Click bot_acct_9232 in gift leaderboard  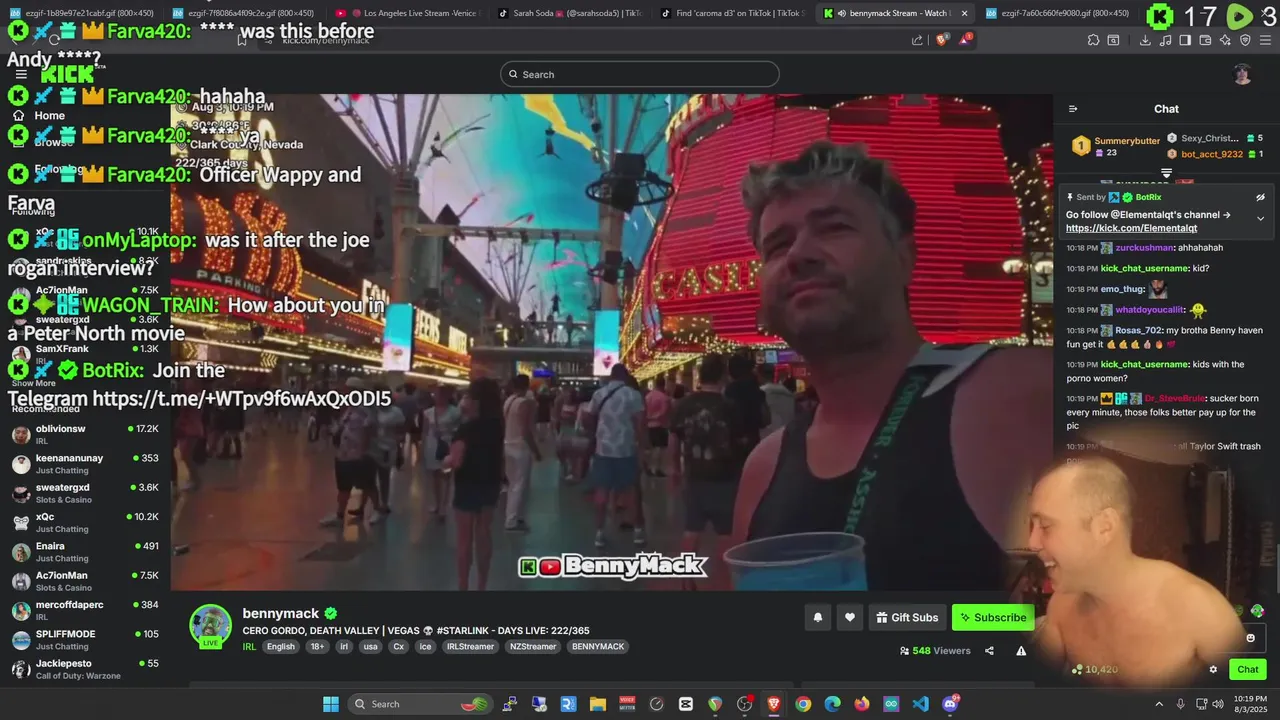tap(1212, 154)
